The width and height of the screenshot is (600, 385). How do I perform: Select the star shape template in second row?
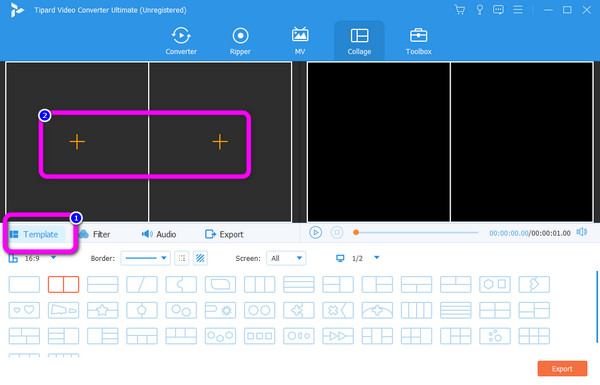pyautogui.click(x=103, y=310)
